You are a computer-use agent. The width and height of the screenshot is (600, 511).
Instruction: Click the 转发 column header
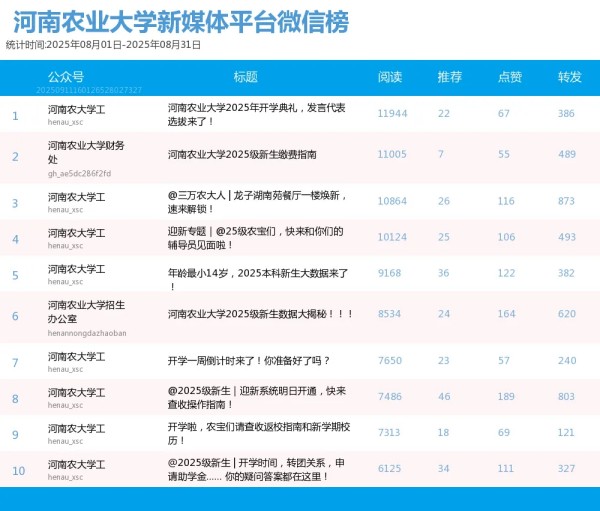click(x=570, y=77)
